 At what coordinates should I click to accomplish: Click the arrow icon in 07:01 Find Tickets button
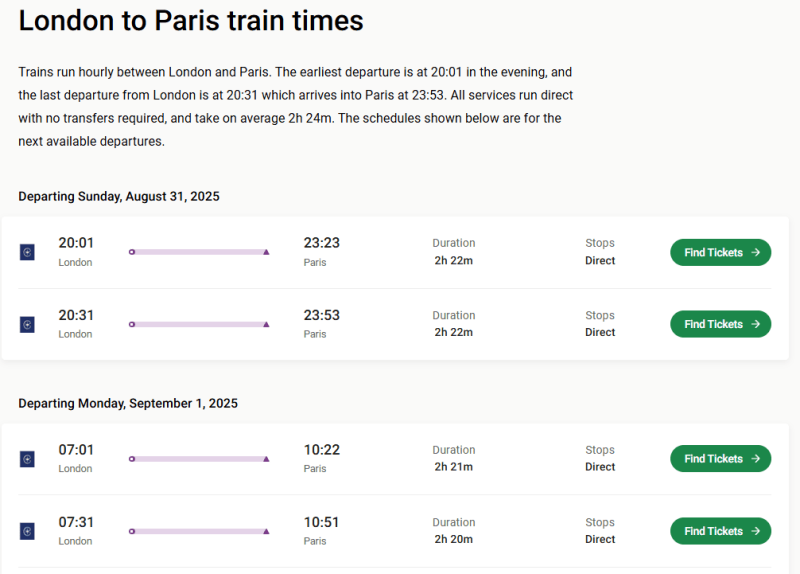coord(755,459)
